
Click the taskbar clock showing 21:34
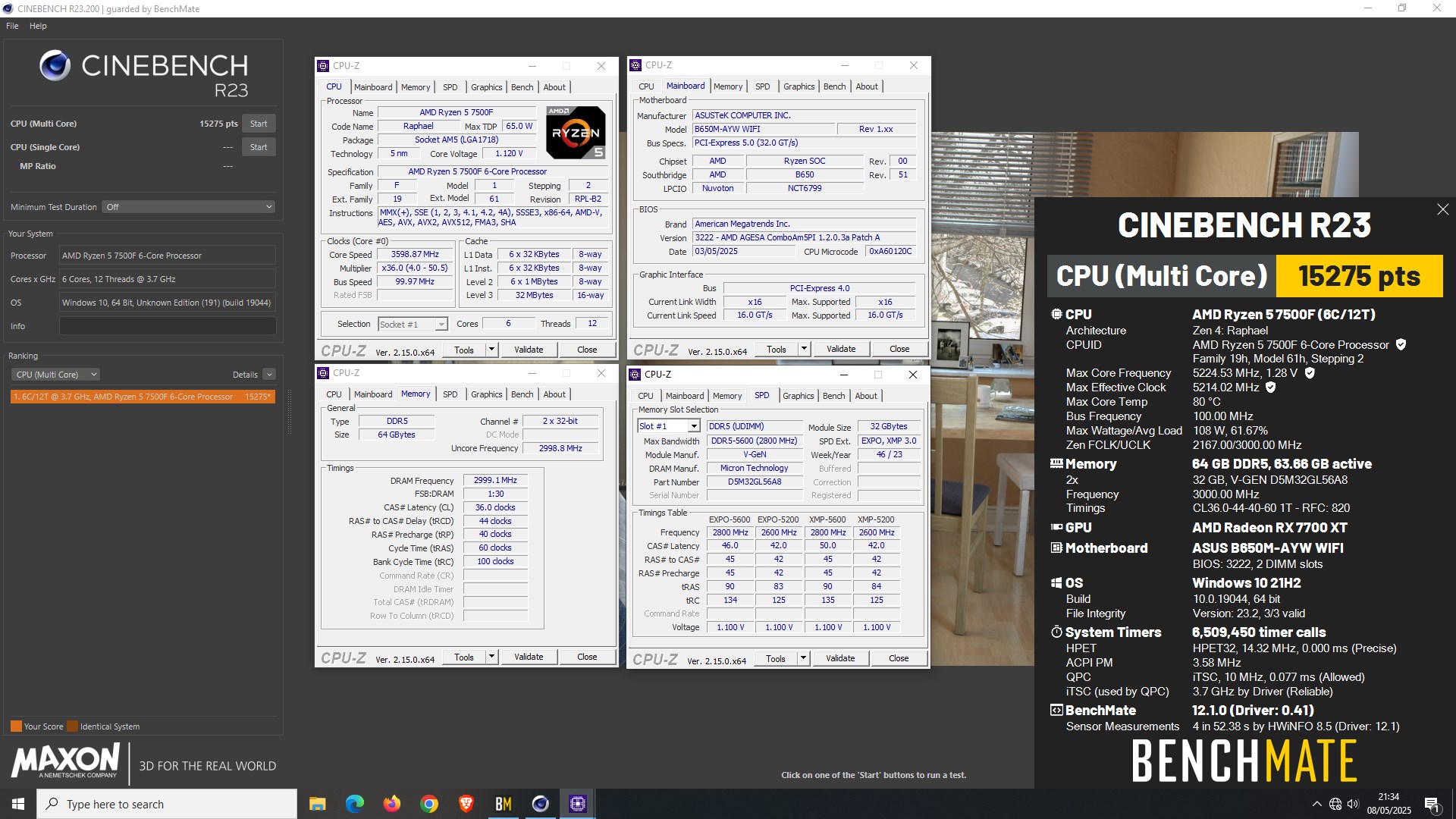(1389, 804)
